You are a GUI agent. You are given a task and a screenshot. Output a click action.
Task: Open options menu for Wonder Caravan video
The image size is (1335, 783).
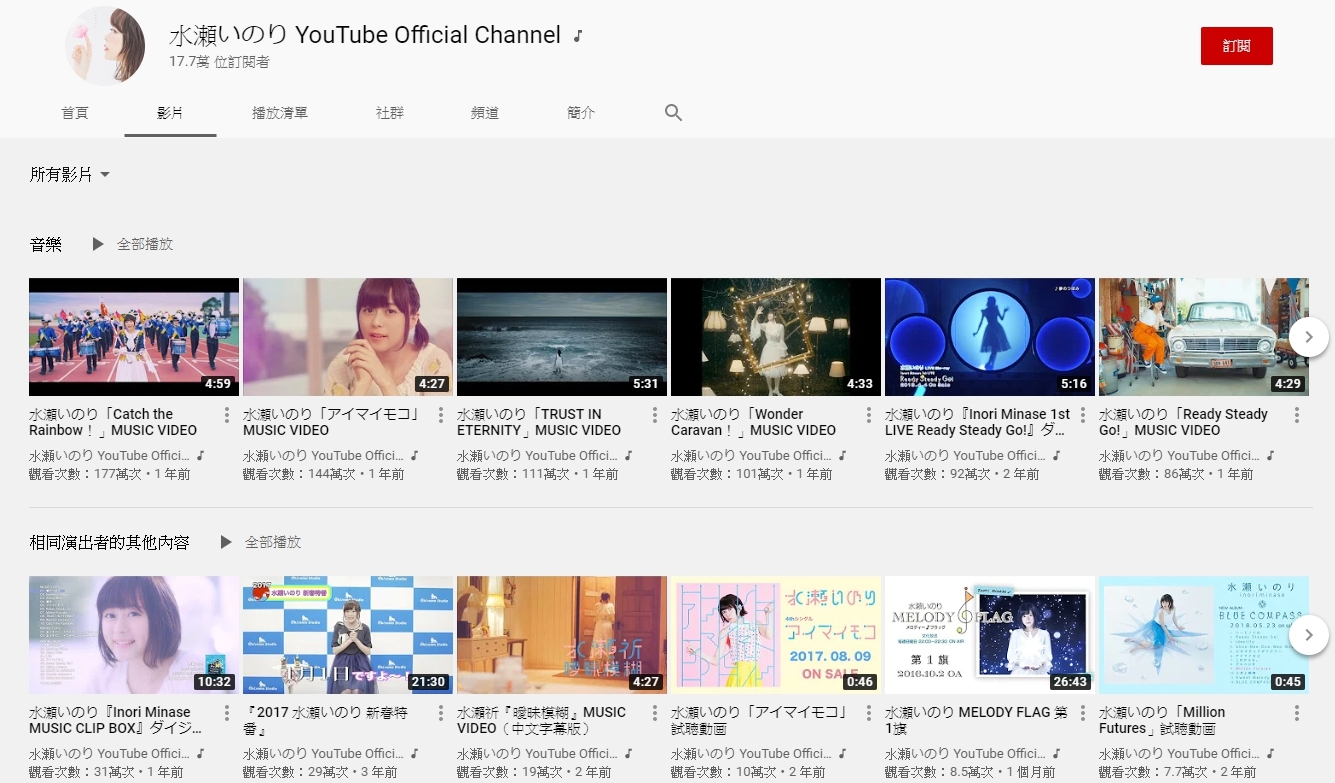[x=869, y=415]
